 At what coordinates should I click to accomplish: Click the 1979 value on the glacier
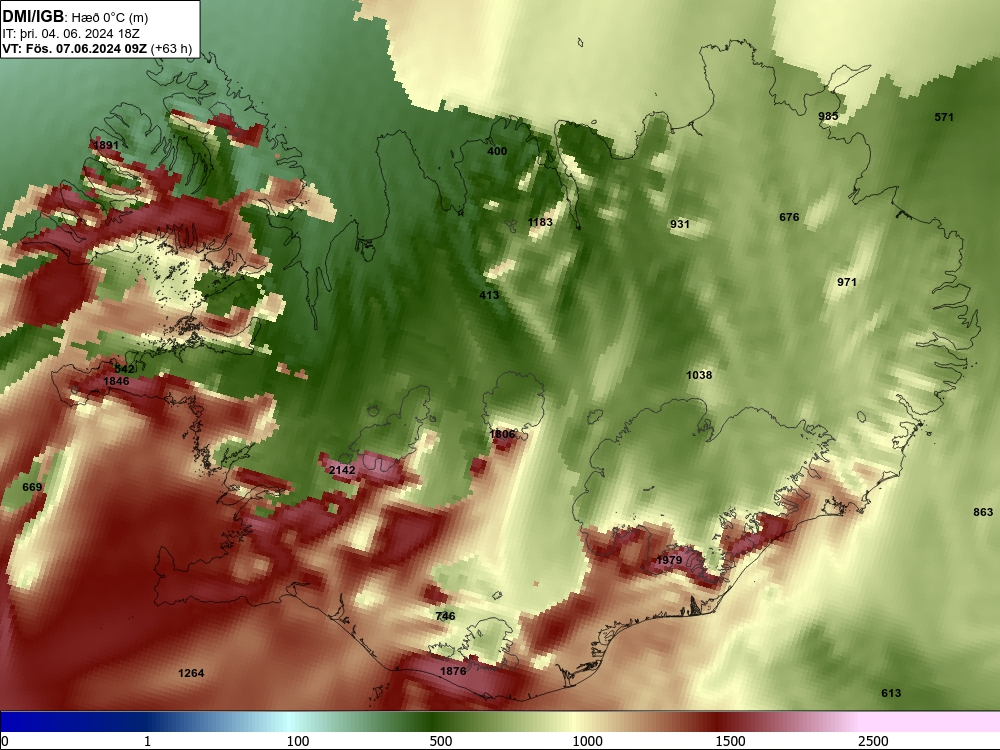[x=669, y=560]
